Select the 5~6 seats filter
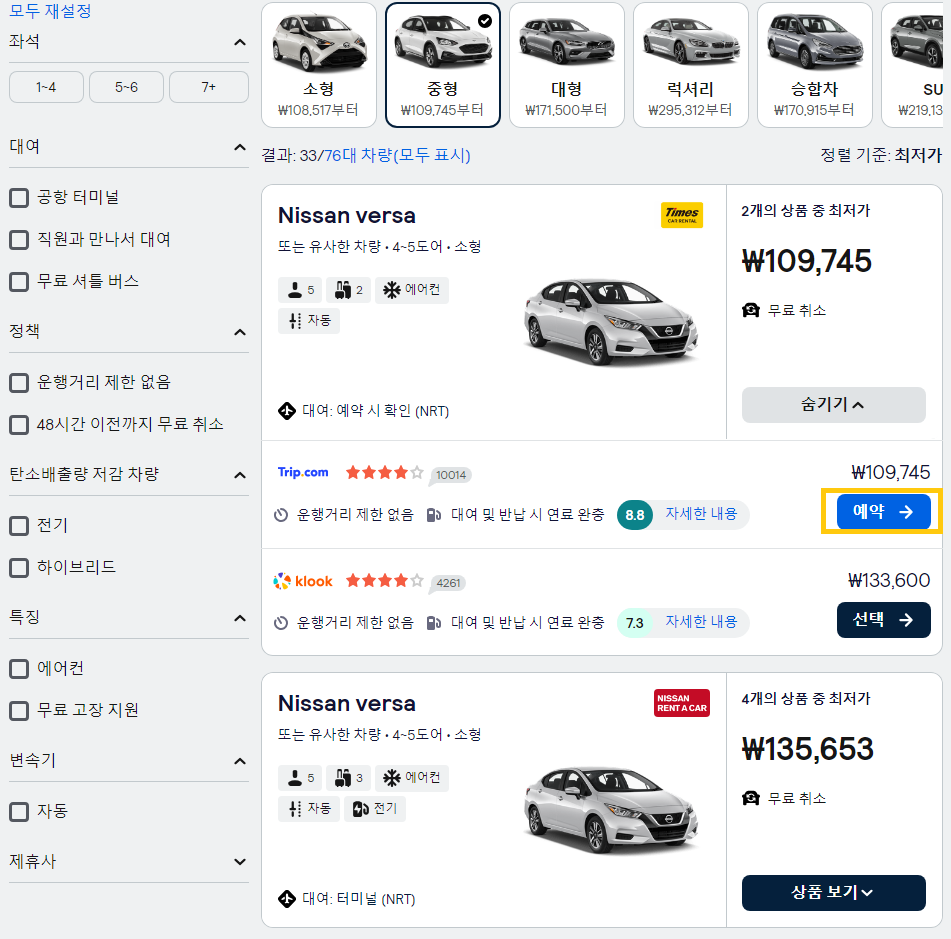This screenshot has height=939, width=951. click(126, 87)
